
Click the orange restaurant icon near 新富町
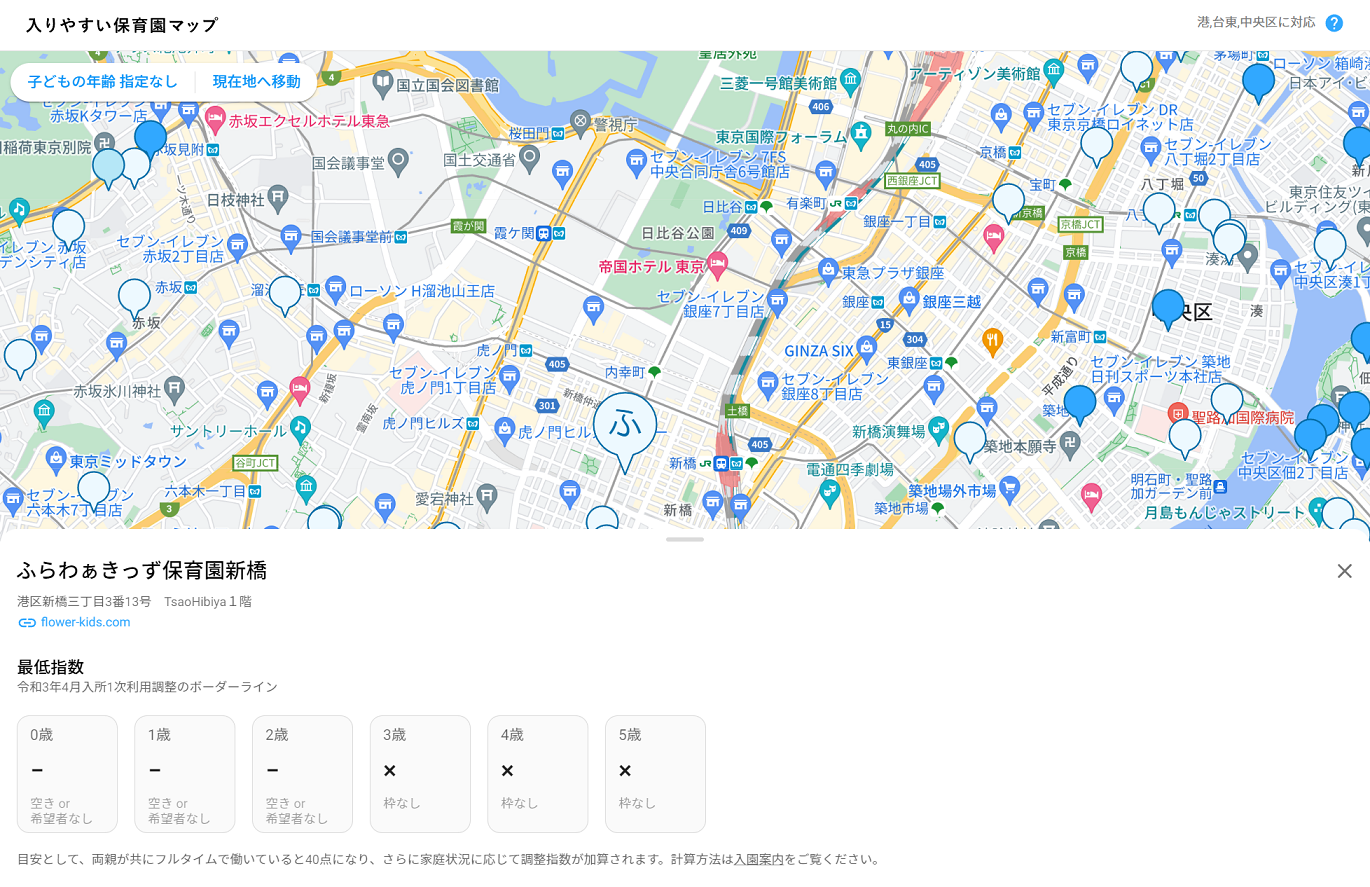(993, 341)
